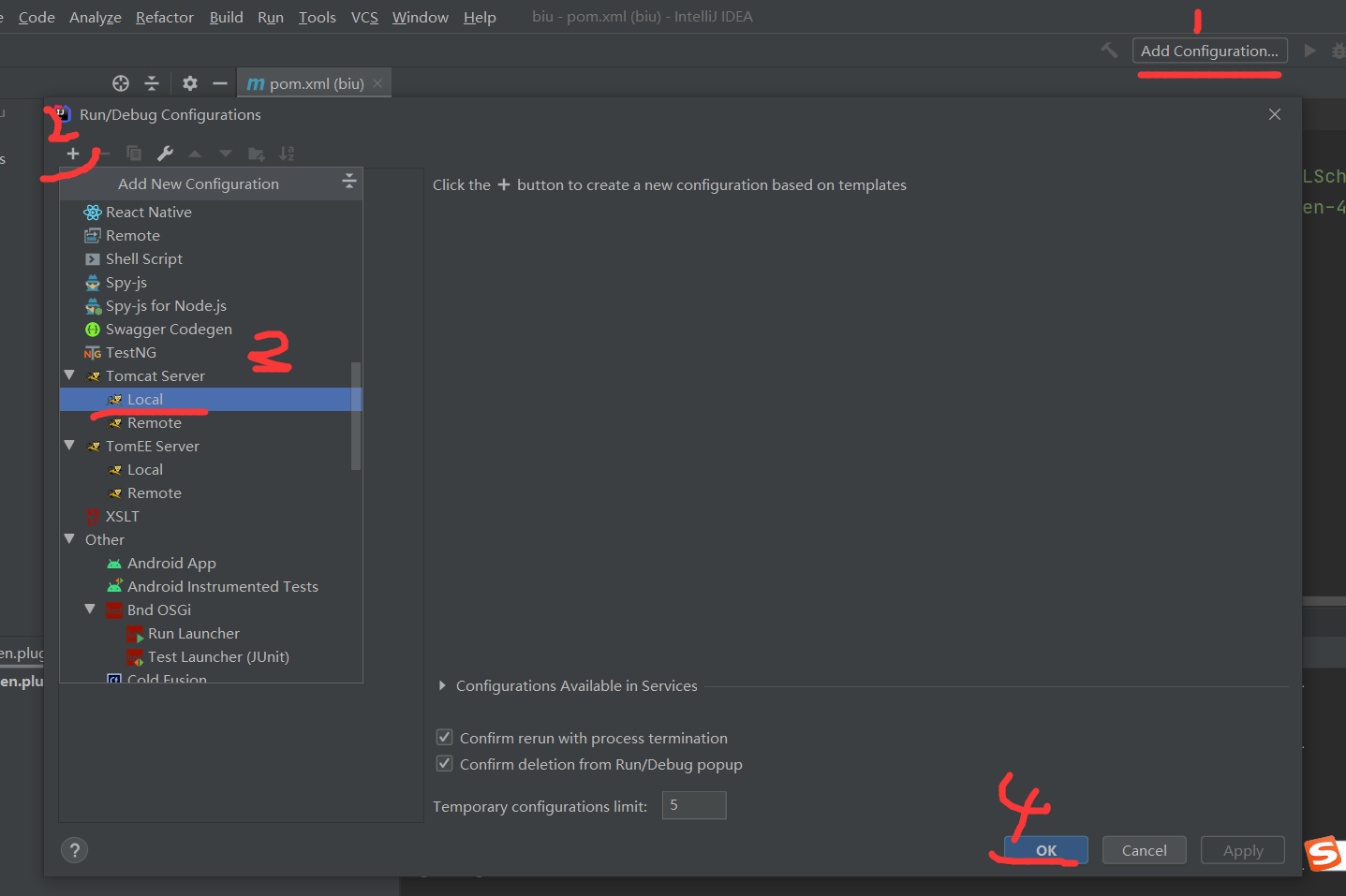The width and height of the screenshot is (1346, 896).
Task: Select Remote under TomEE Server
Action: (x=155, y=492)
